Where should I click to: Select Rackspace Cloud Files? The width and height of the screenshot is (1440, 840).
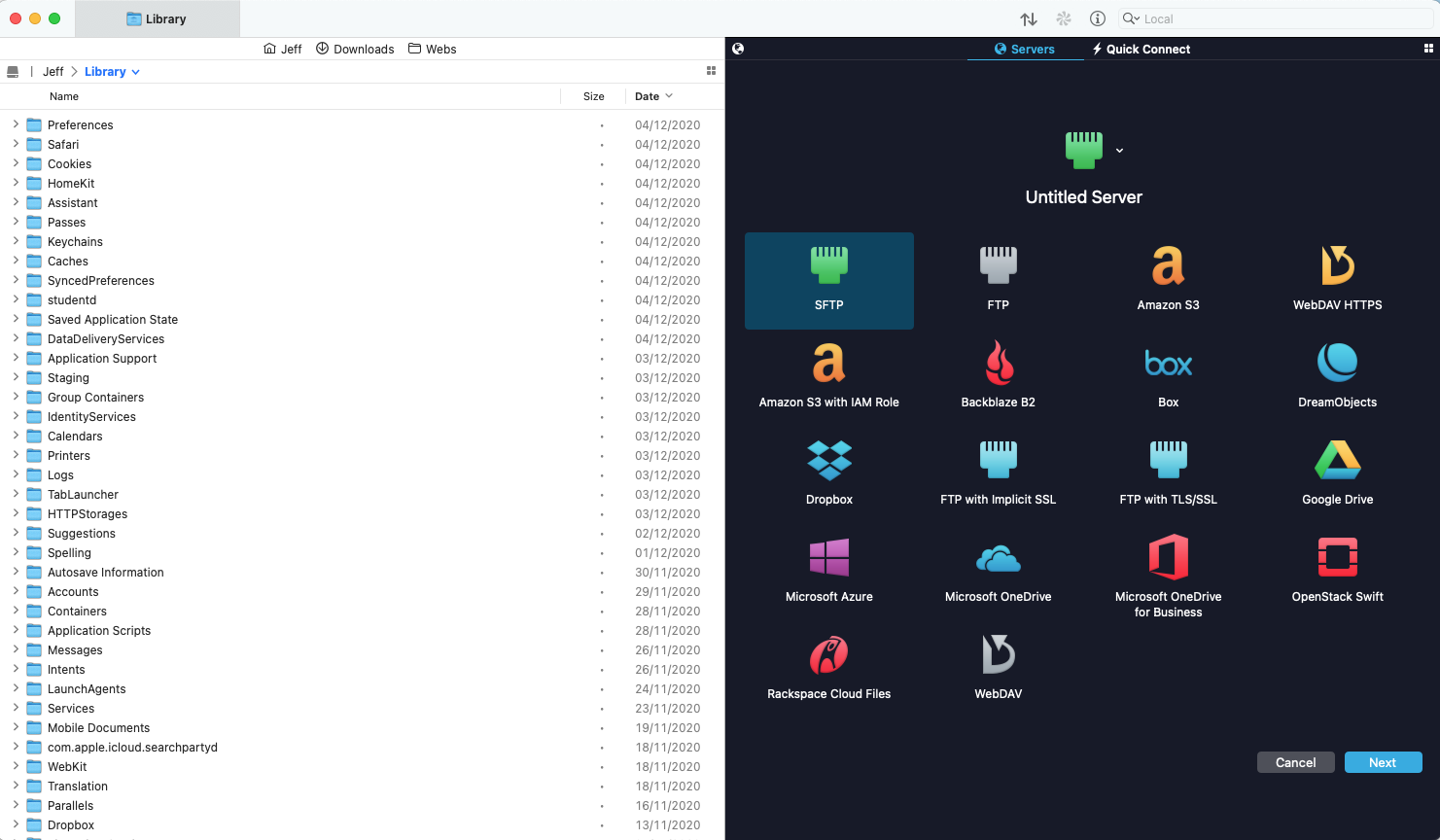tap(829, 669)
